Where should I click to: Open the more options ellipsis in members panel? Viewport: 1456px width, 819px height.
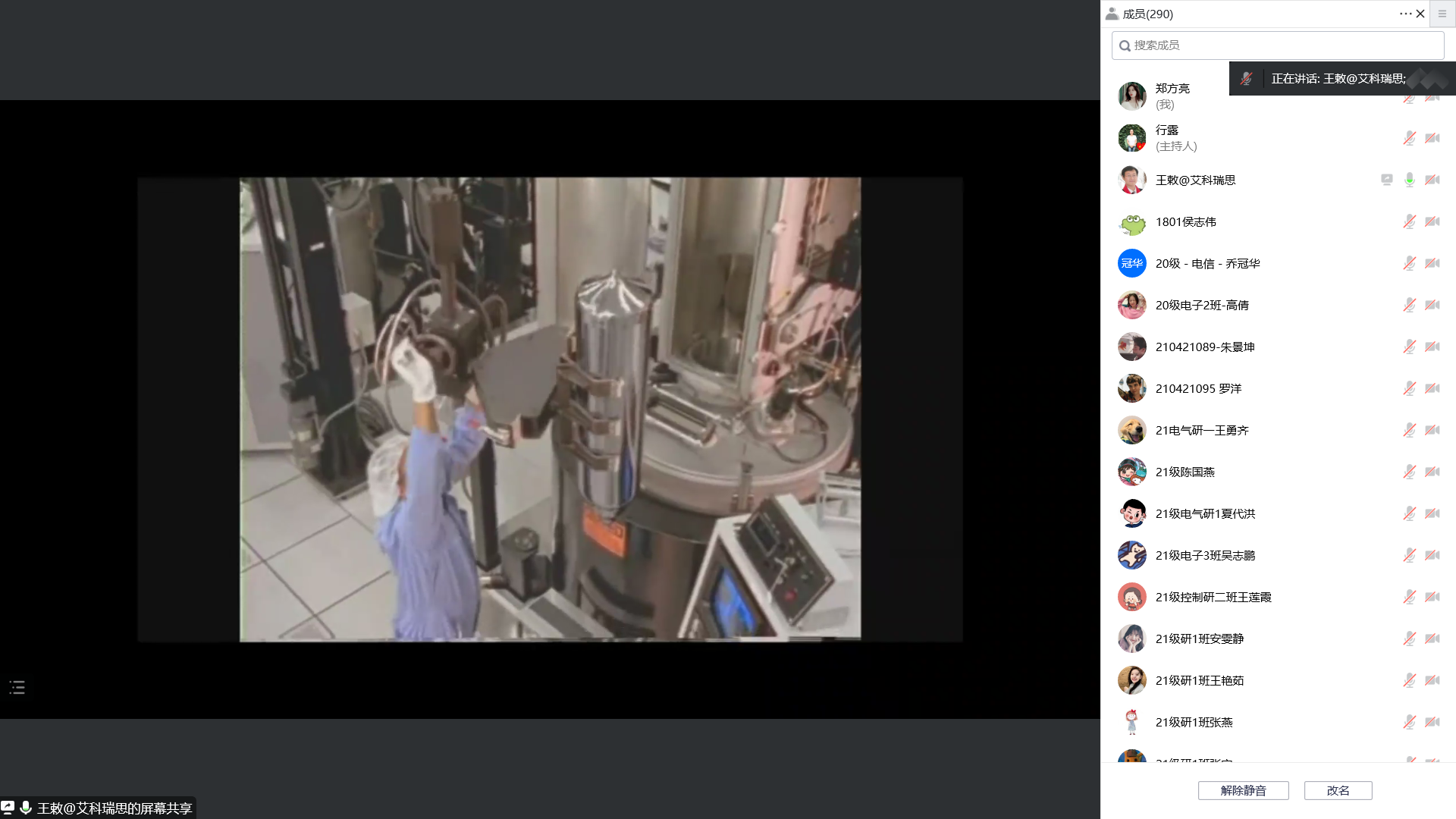[1404, 14]
